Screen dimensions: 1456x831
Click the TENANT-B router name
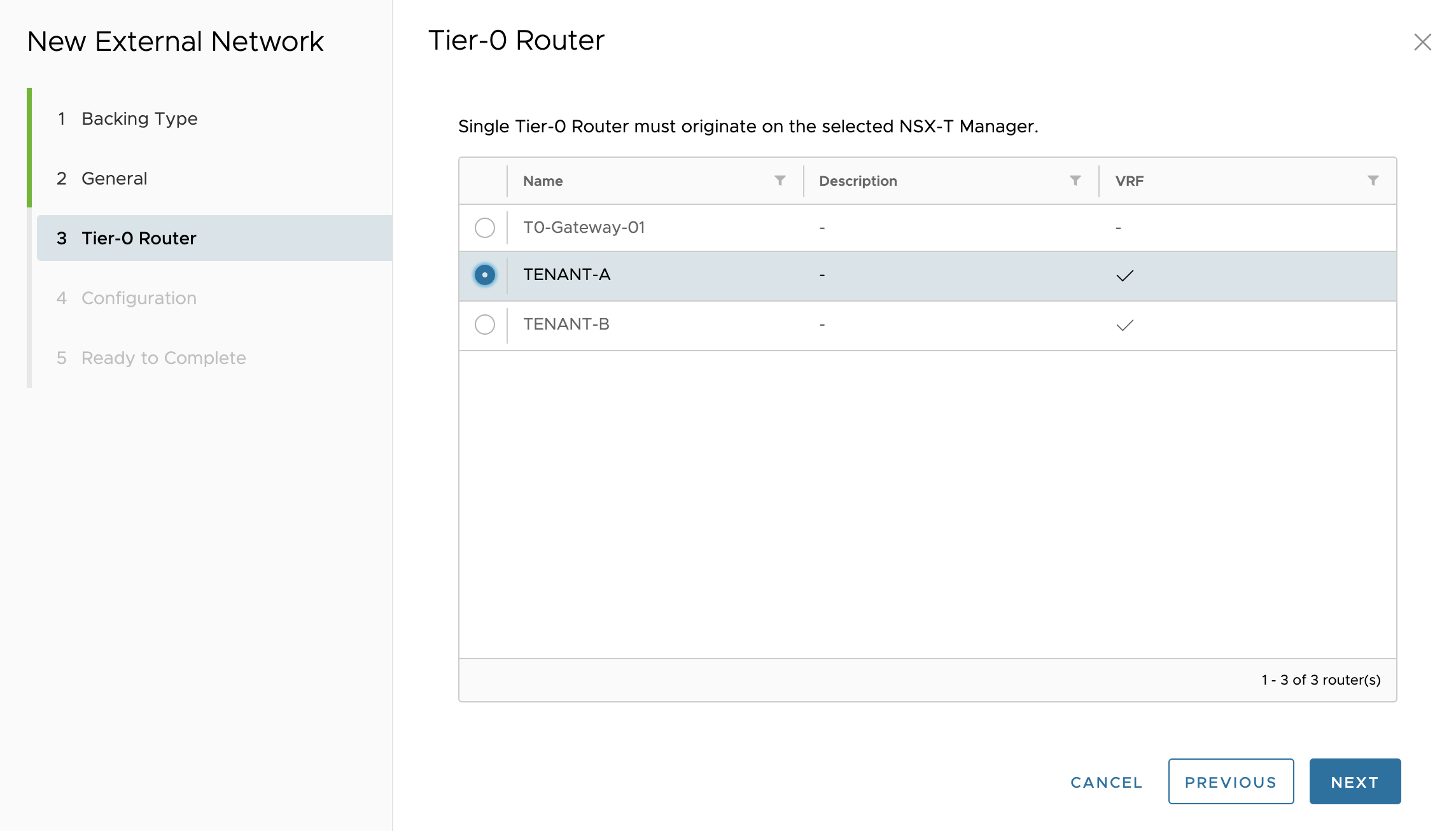[x=566, y=325]
